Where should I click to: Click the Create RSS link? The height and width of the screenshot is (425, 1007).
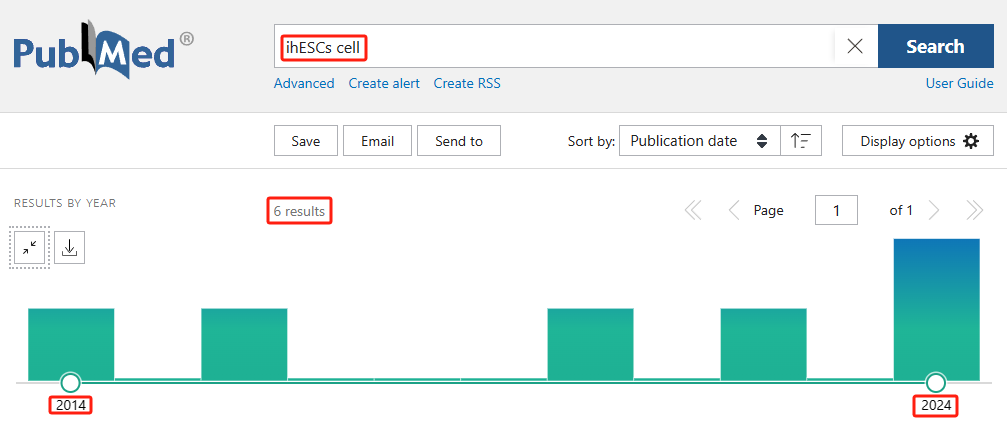pos(467,83)
